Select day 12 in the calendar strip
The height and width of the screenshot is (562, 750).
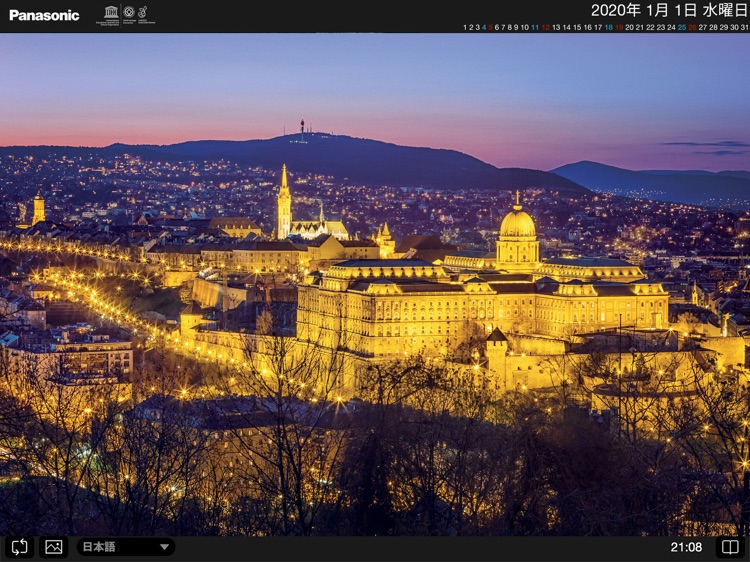point(545,27)
